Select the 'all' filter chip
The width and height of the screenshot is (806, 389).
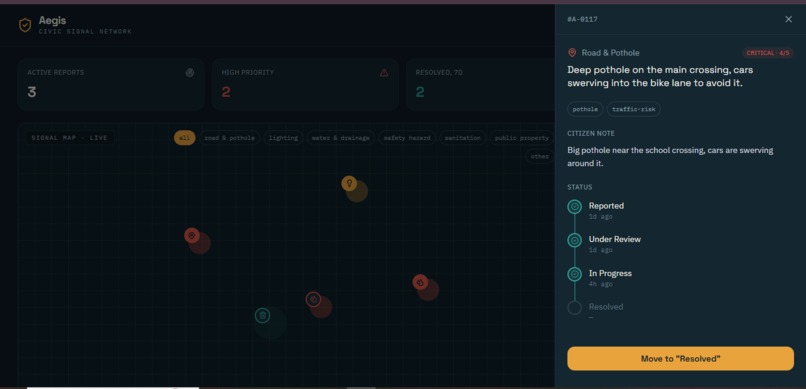185,138
